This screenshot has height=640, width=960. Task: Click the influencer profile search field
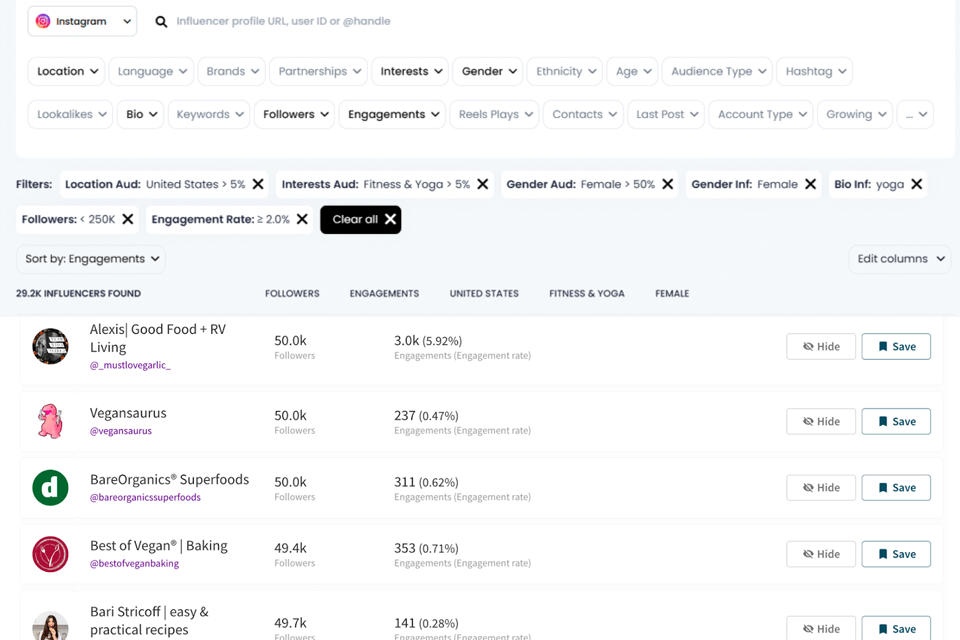tap(400, 21)
